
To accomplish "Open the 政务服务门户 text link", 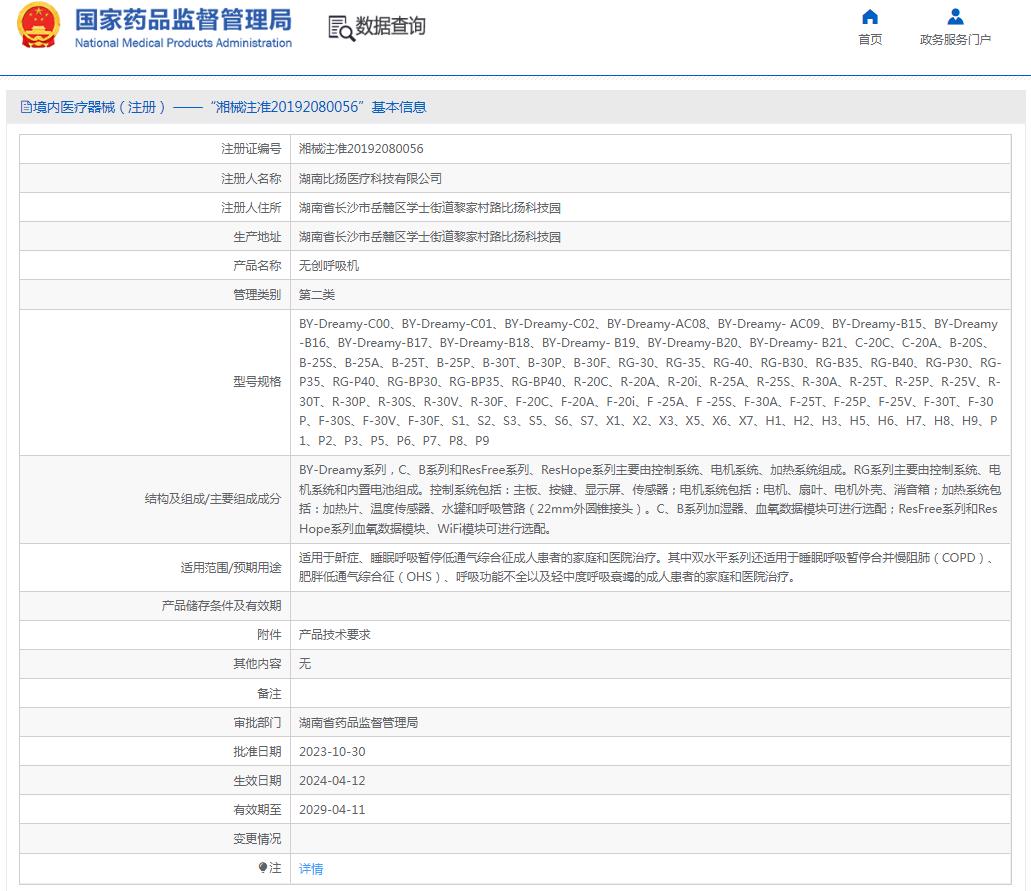I will [955, 40].
